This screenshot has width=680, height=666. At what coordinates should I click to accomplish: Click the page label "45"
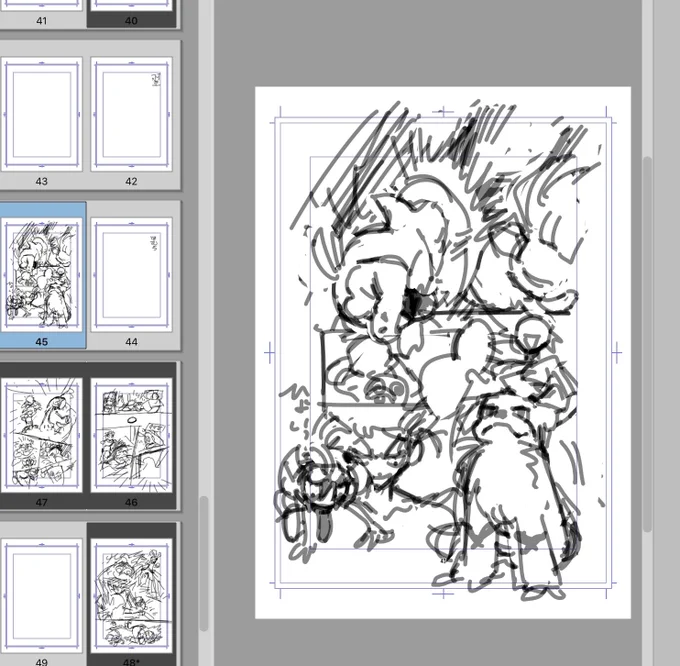pyautogui.click(x=42, y=342)
